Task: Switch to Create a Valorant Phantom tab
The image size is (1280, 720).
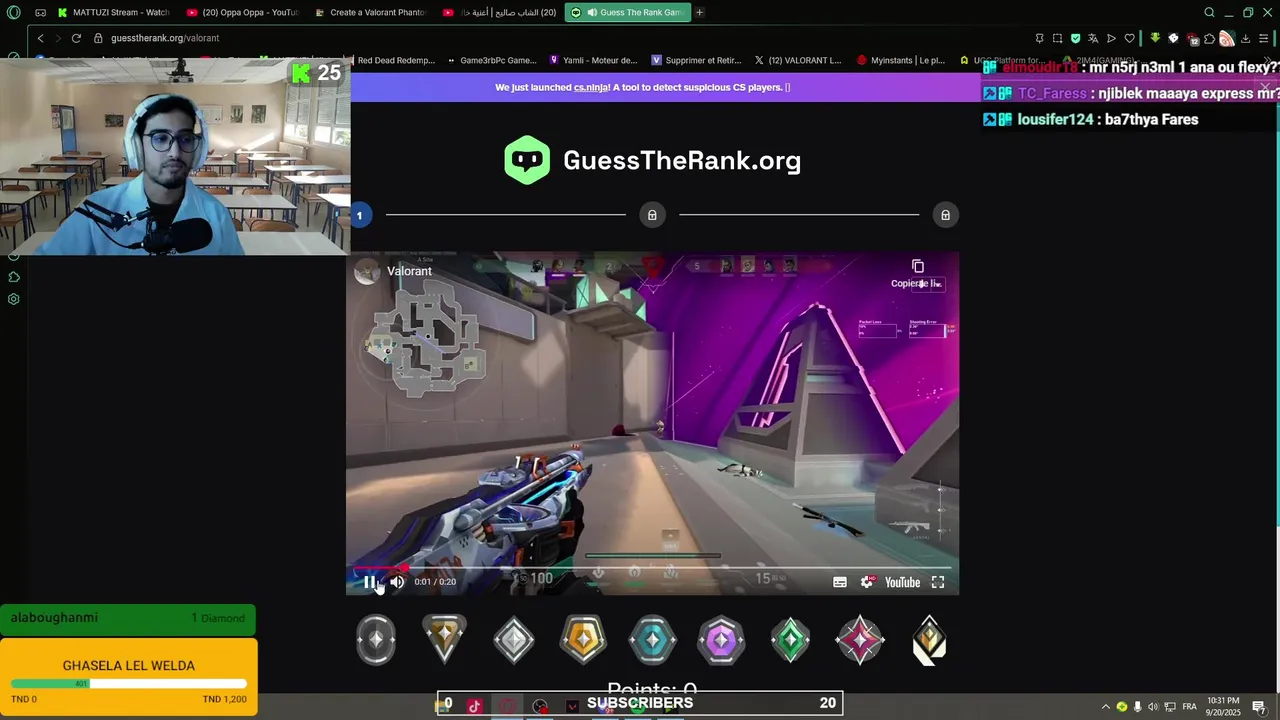Action: pyautogui.click(x=371, y=12)
